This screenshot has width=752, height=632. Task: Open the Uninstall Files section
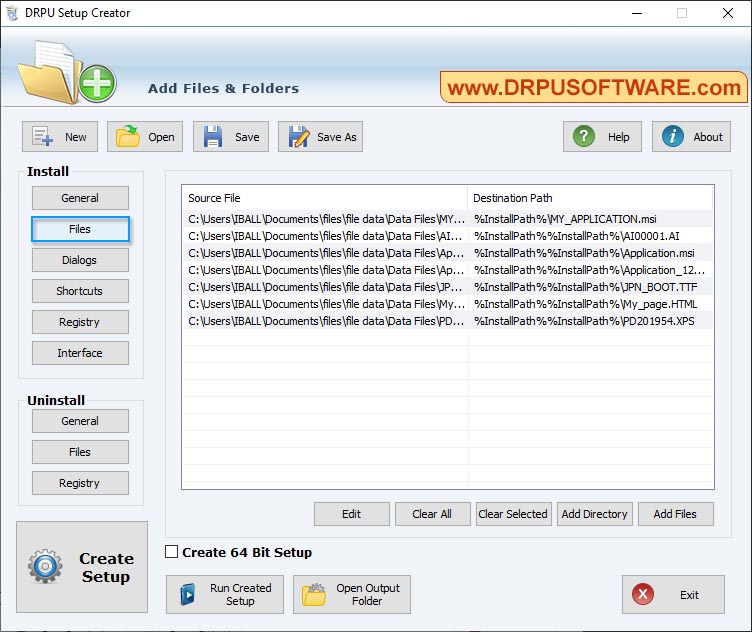80,452
